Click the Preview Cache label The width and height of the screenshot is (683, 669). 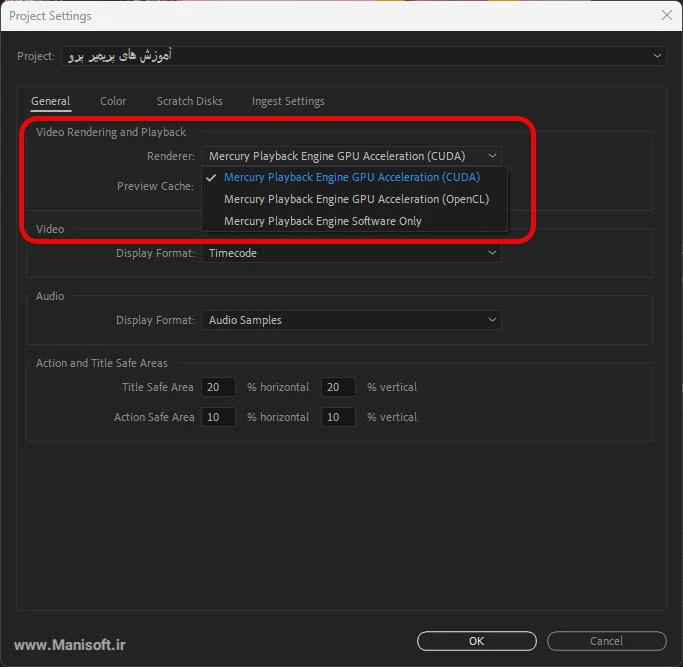(155, 186)
